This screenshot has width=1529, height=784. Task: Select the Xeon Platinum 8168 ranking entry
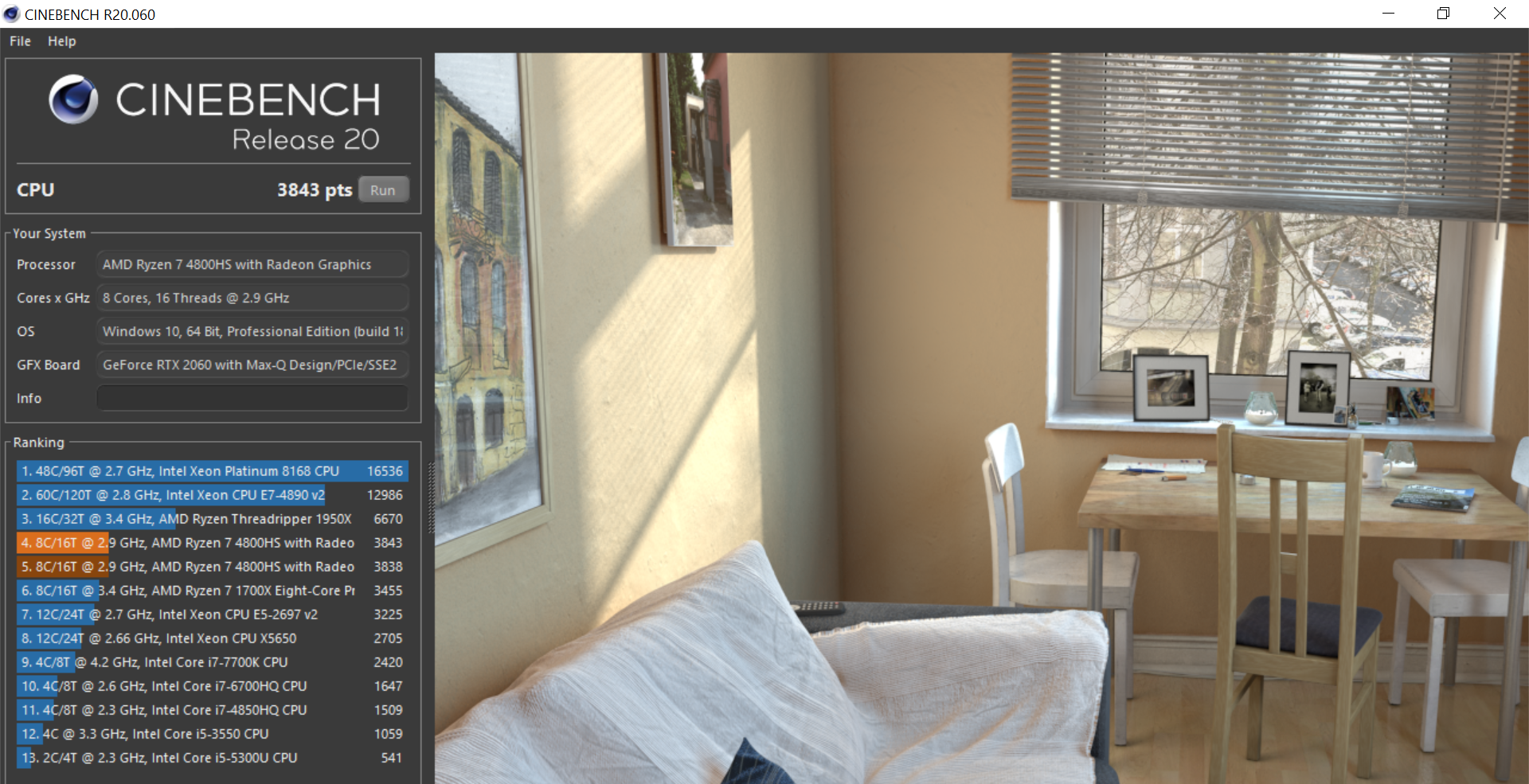[212, 471]
